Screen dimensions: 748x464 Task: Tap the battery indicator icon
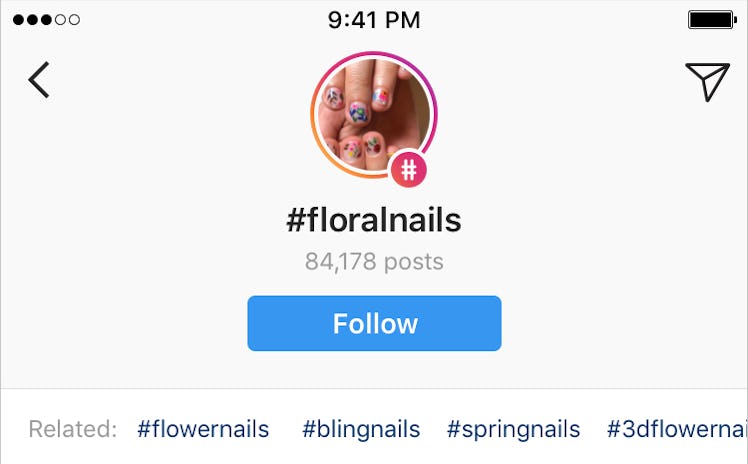coord(712,19)
